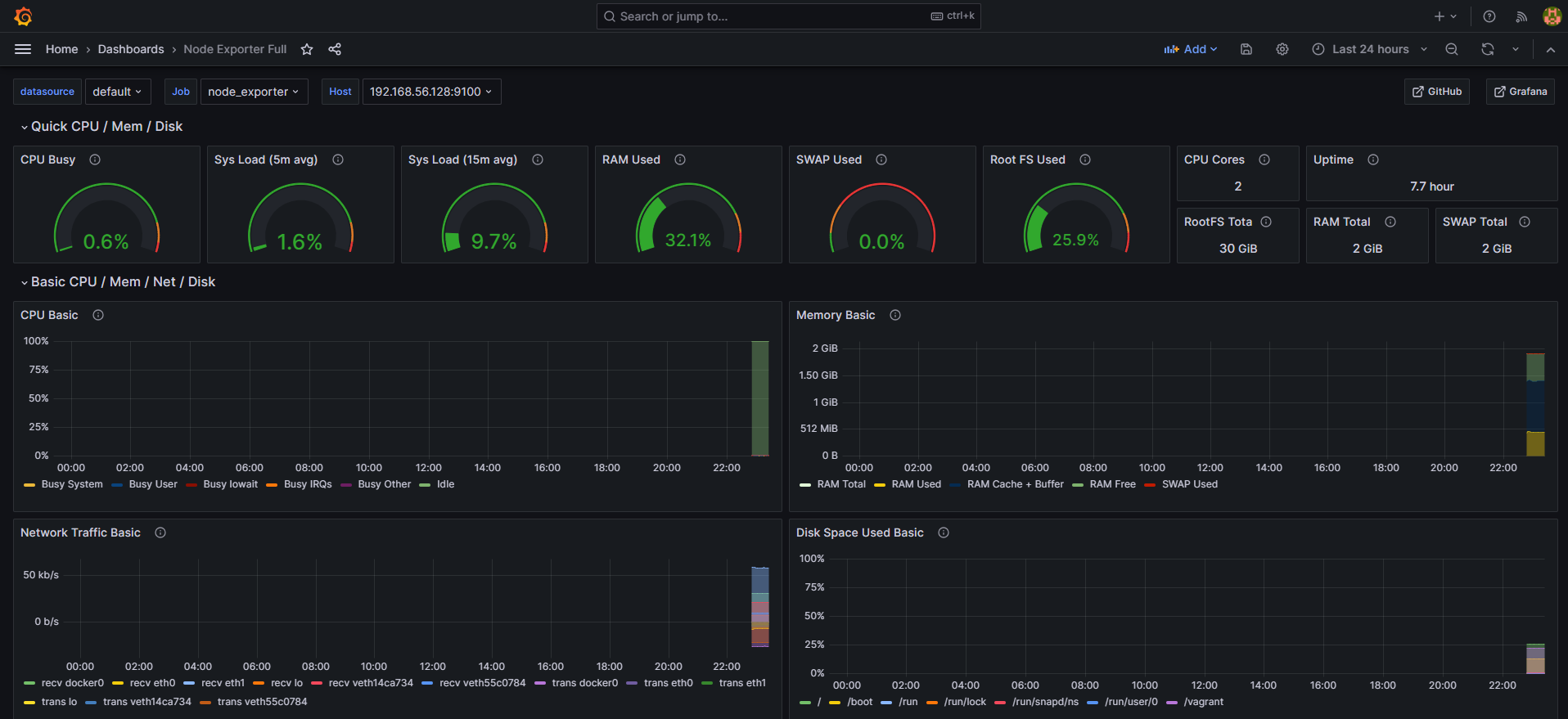This screenshot has width=1568, height=719.
Task: Show info for Network Traffic Basic panel
Action: 160,533
